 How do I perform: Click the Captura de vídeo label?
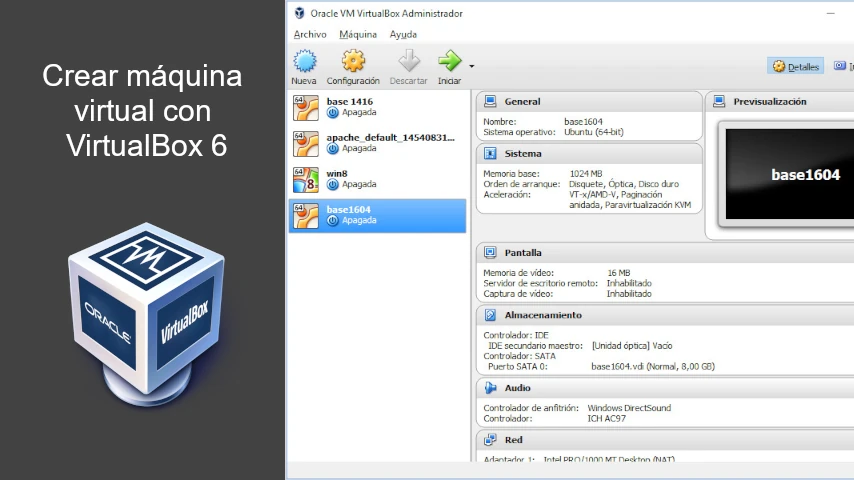point(518,294)
